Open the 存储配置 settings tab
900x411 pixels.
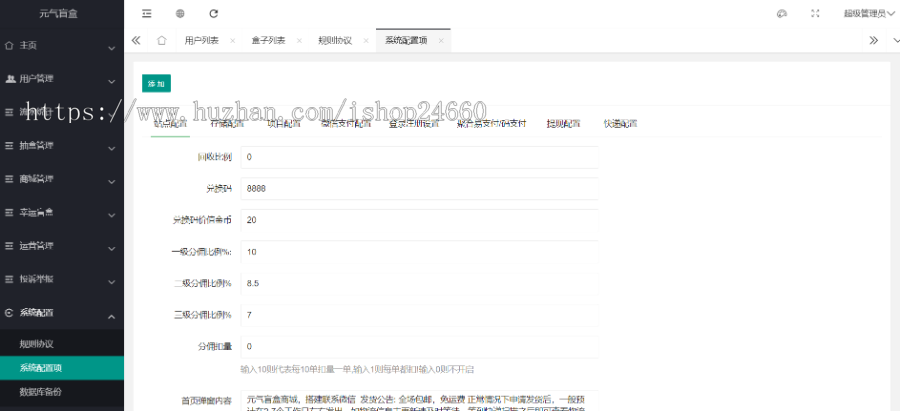click(227, 123)
